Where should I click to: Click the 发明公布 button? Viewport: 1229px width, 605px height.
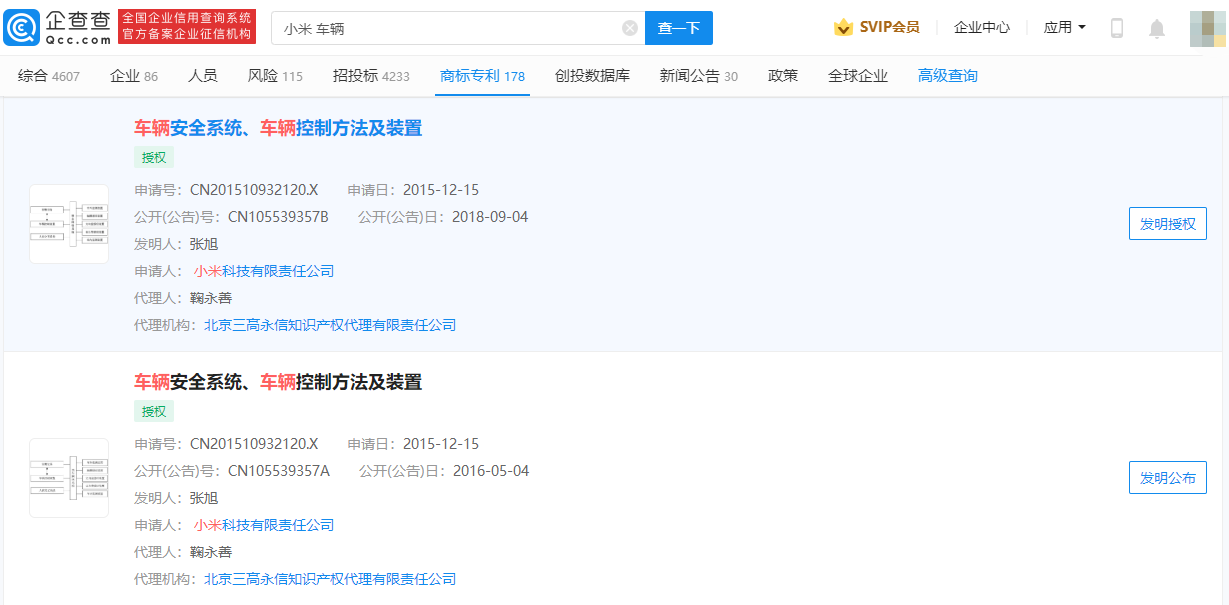pos(1167,477)
